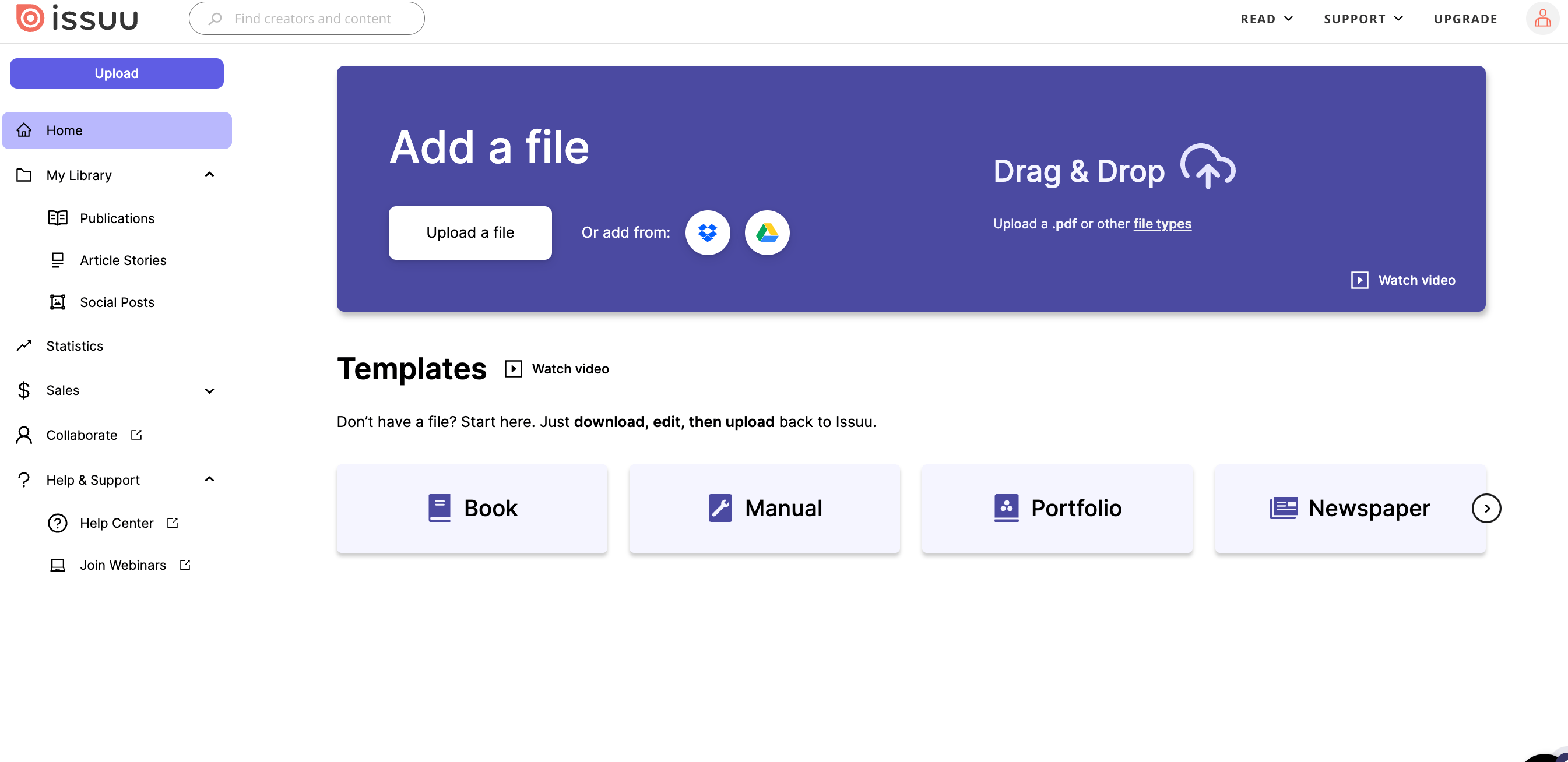Open the Help Center external link
The width and height of the screenshot is (1568, 762).
tap(117, 523)
